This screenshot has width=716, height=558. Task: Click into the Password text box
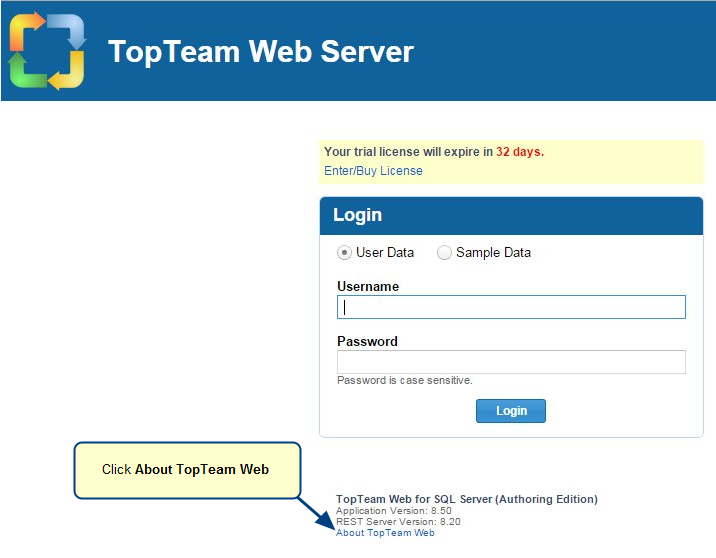511,362
